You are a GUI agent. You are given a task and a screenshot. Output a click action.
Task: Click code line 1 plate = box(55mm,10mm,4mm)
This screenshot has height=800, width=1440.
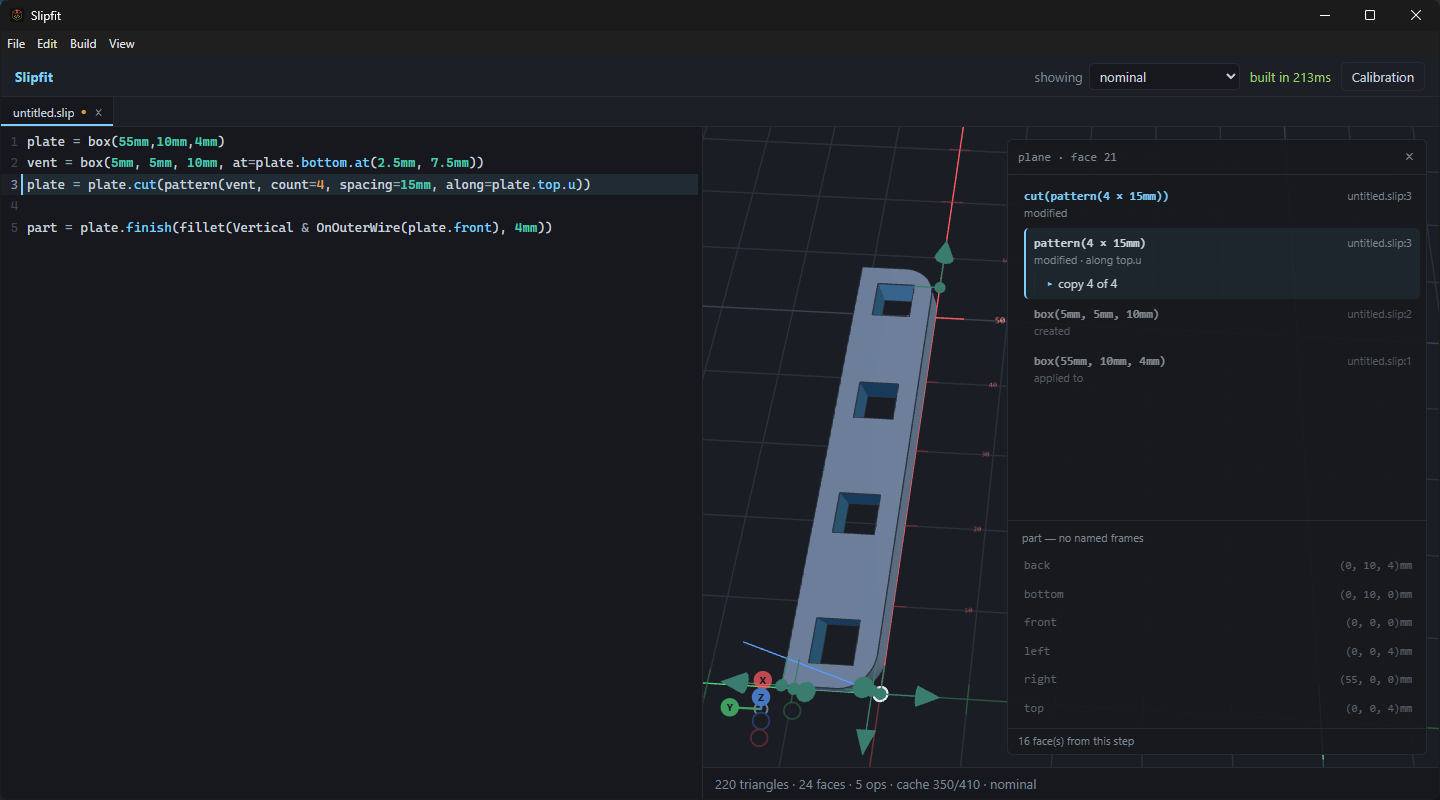(x=126, y=141)
